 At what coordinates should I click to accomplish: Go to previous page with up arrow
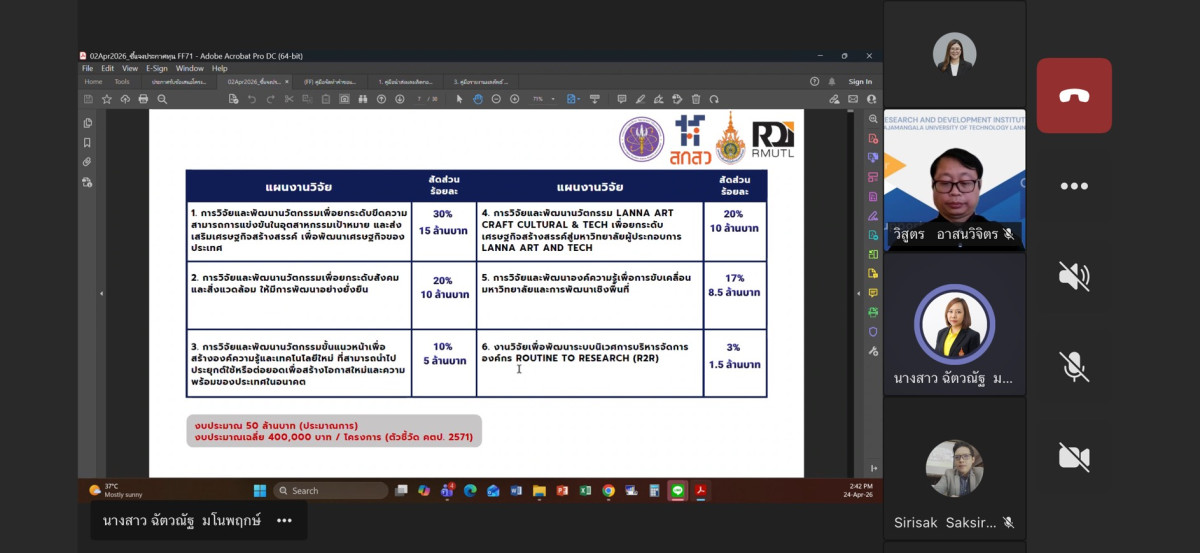pos(382,99)
